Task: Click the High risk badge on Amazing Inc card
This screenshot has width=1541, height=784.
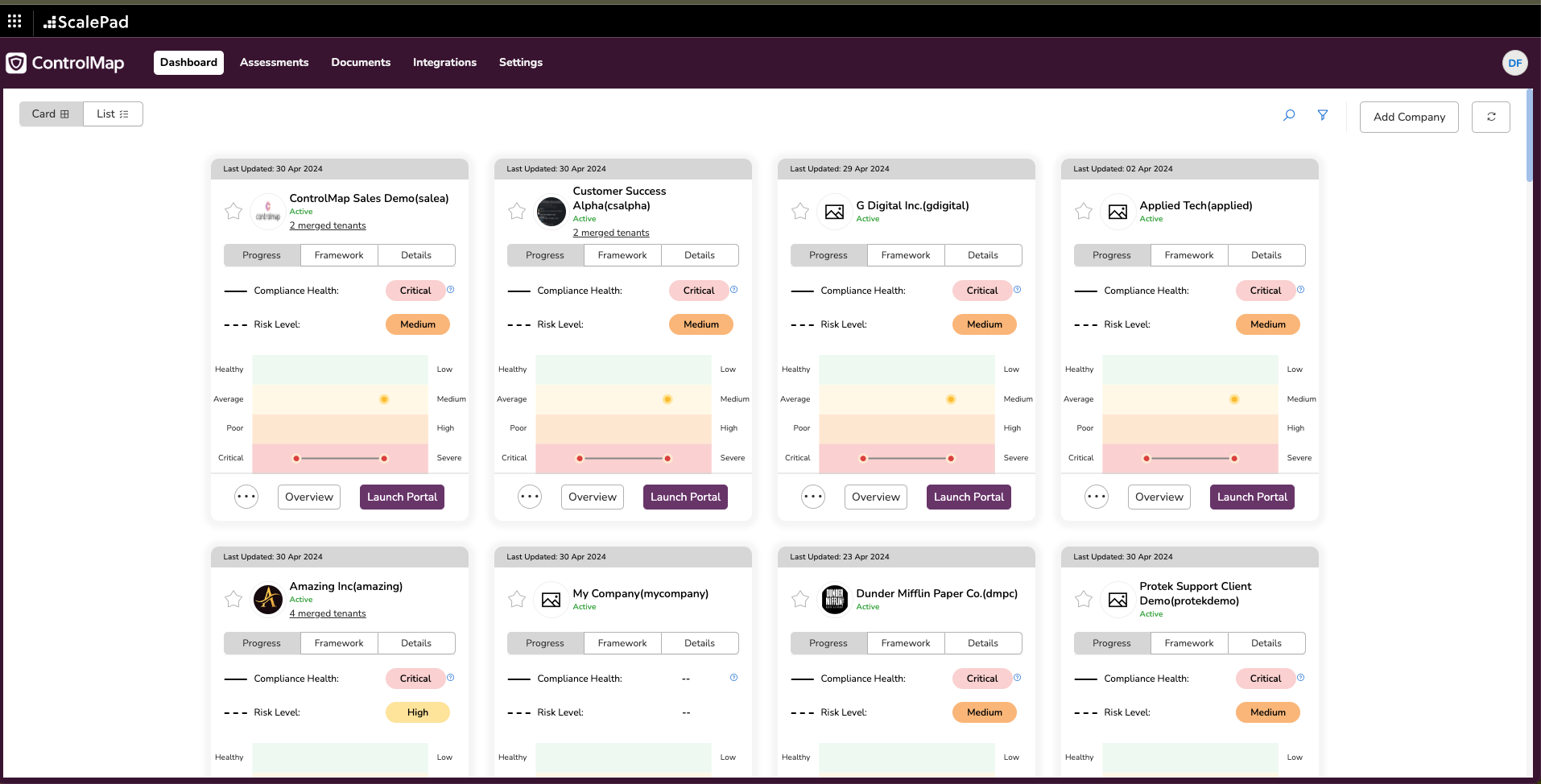Action: click(x=418, y=712)
